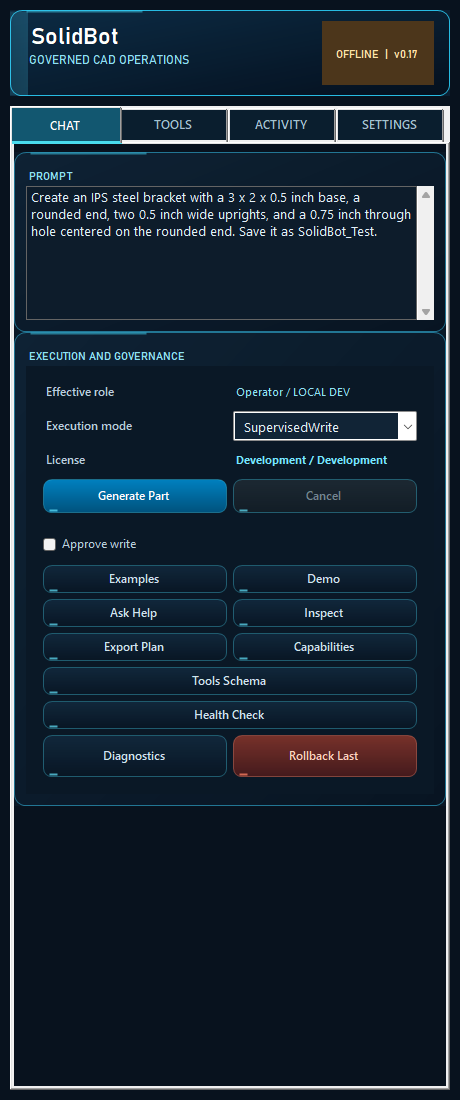This screenshot has width=460, height=1100.
Task: Switch to the CHAT tab
Action: point(66,126)
